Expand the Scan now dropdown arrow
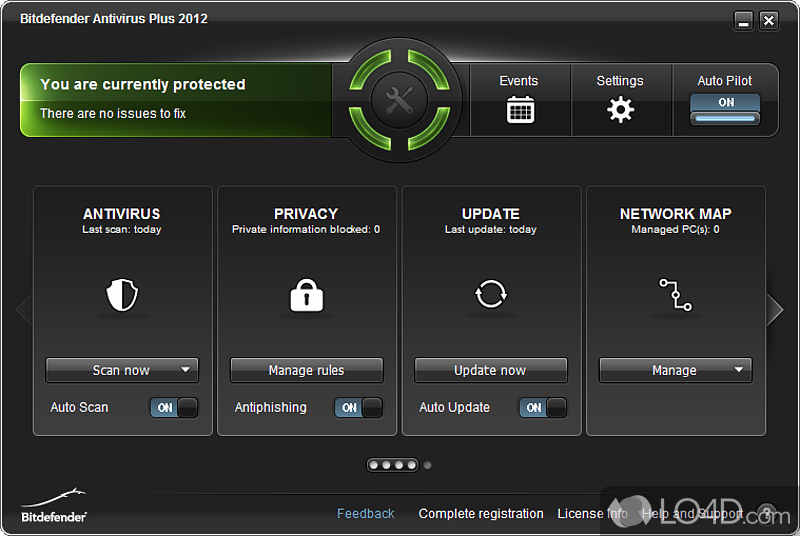Viewport: 800px width, 536px height. coord(186,370)
